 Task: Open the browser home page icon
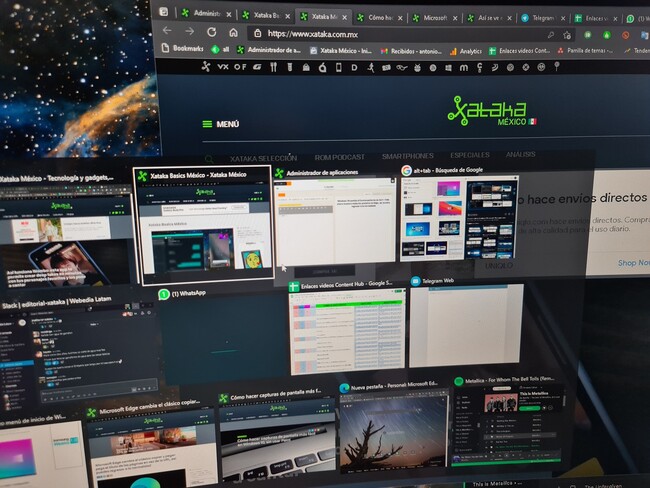click(x=233, y=32)
